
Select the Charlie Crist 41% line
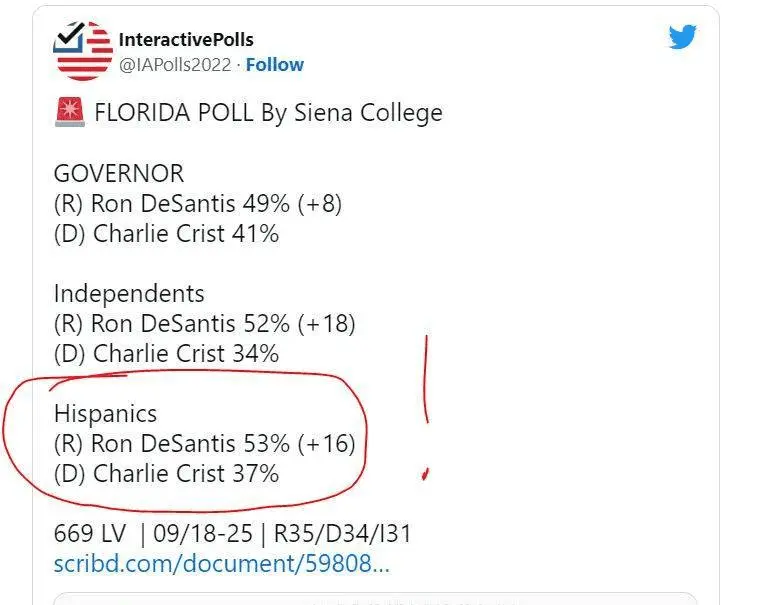pos(166,234)
